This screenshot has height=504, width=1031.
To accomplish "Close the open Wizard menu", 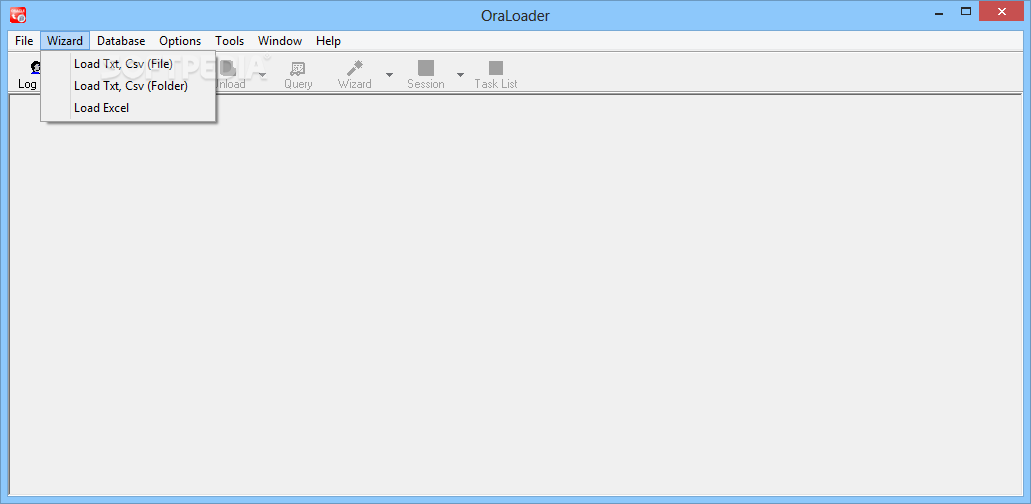I will pos(65,41).
